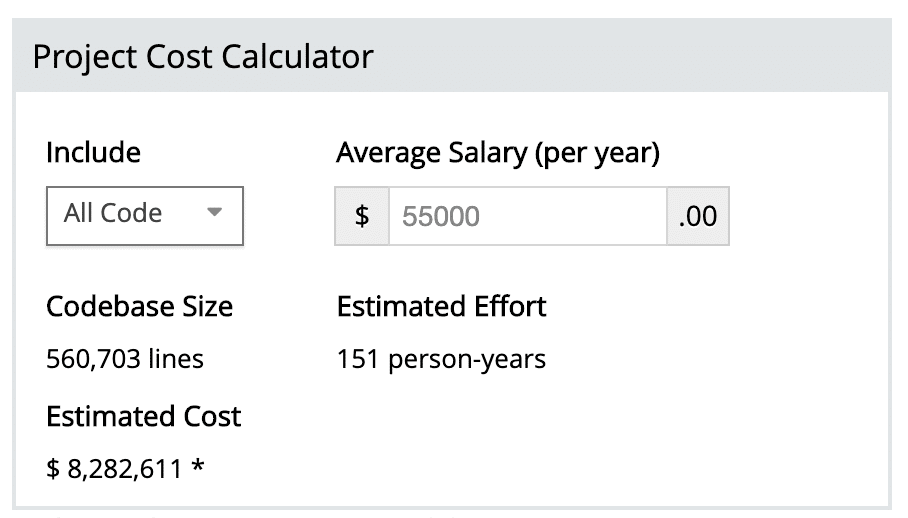Click the .00 suffix of salary field
Screen dimensions: 908x518
tap(698, 215)
